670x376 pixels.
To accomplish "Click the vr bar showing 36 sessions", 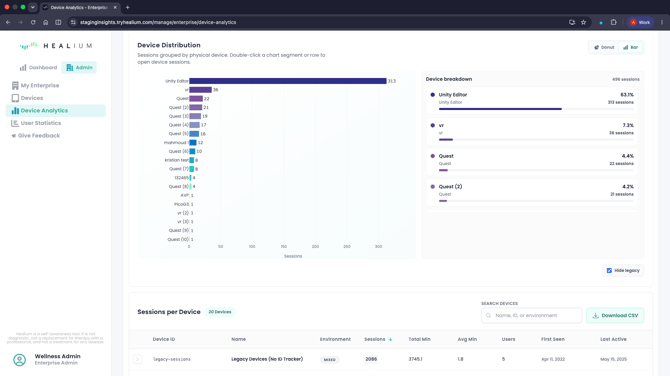I will tap(200, 90).
